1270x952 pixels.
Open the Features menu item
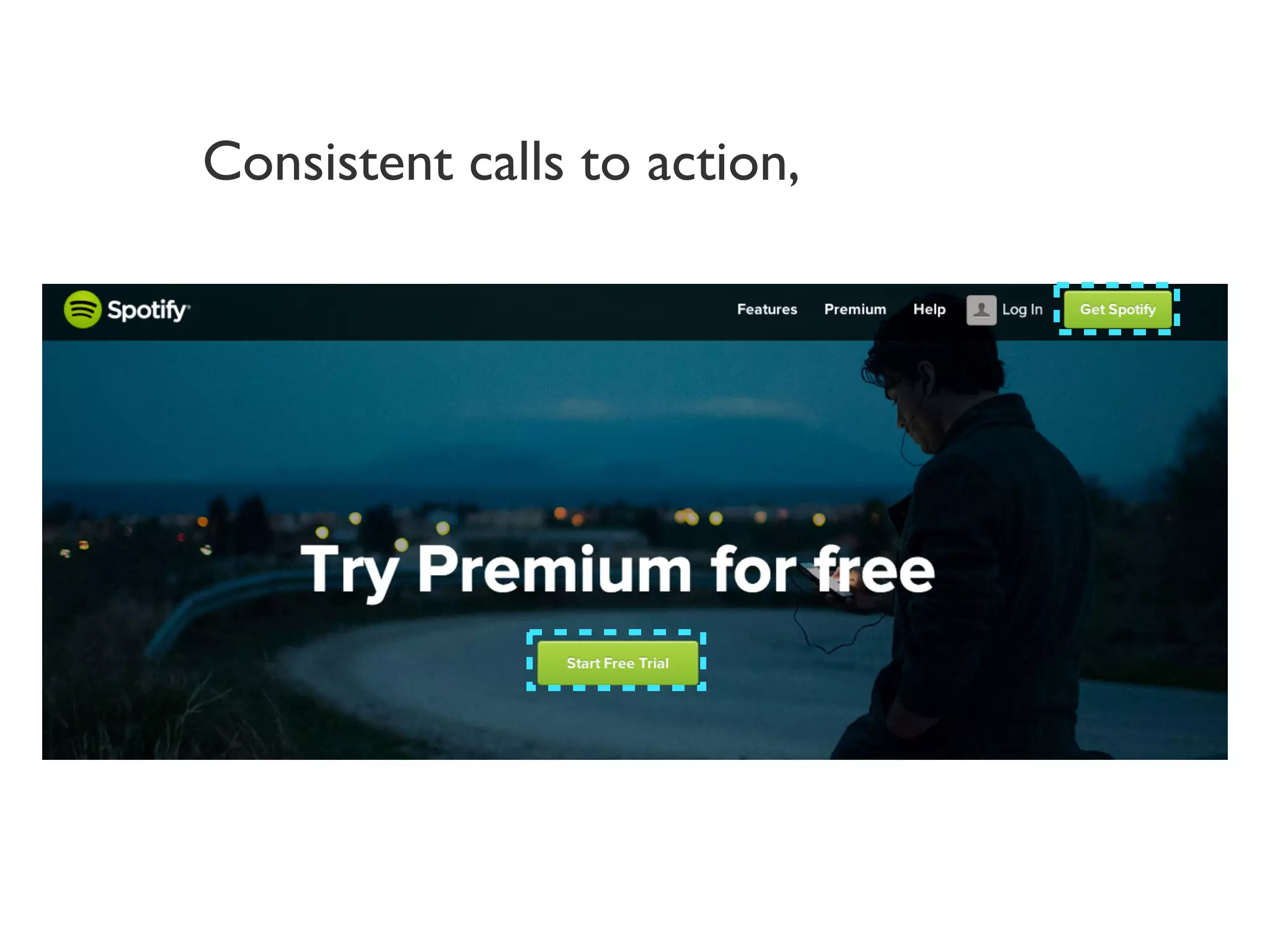tap(767, 309)
